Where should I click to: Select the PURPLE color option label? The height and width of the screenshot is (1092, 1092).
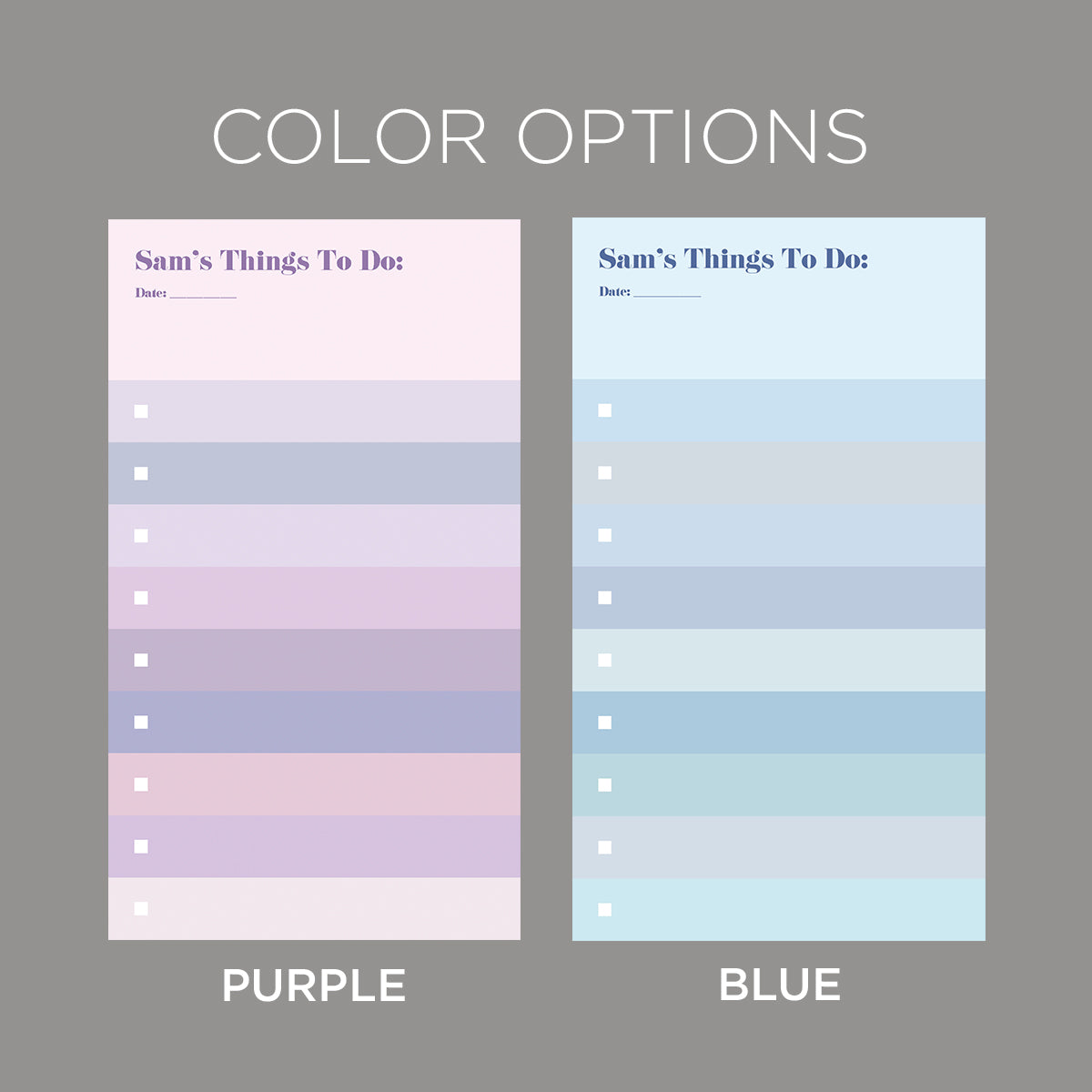[x=314, y=986]
